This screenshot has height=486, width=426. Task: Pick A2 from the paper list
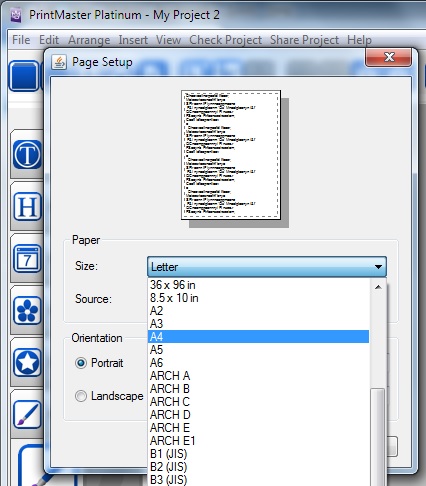pyautogui.click(x=258, y=311)
